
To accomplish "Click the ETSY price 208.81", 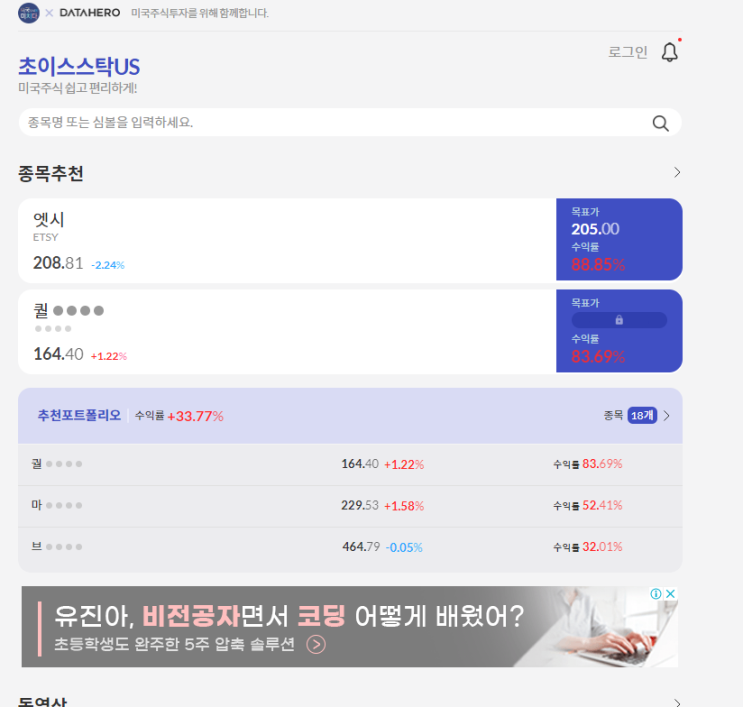I will (x=58, y=263).
